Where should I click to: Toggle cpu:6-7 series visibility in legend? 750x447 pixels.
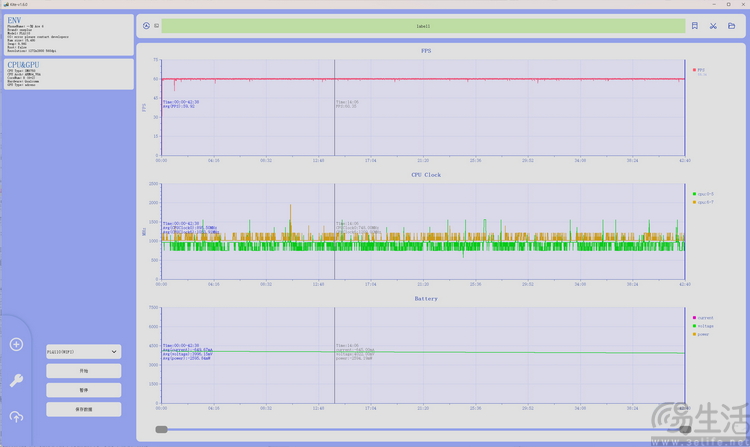[704, 202]
